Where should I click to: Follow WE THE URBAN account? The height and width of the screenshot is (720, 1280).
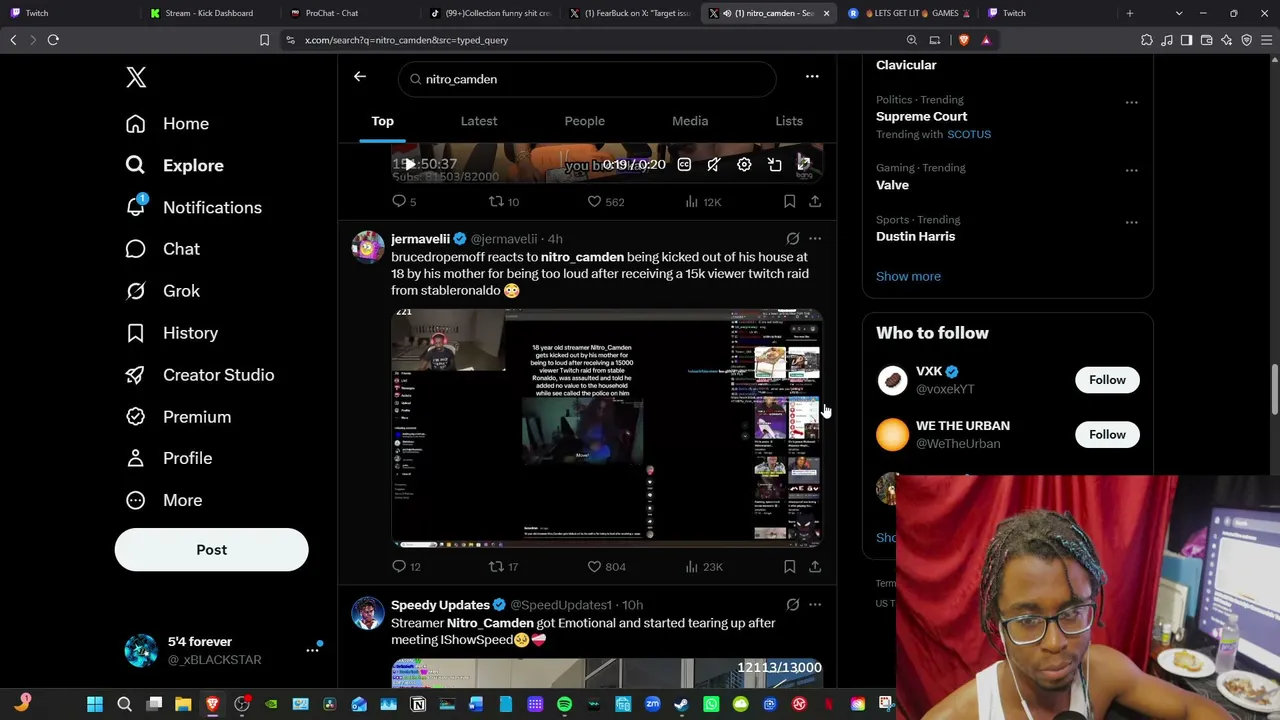(x=1107, y=435)
